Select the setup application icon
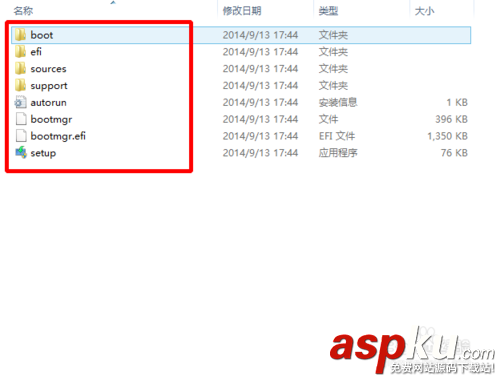The height and width of the screenshot is (380, 500). [21, 153]
